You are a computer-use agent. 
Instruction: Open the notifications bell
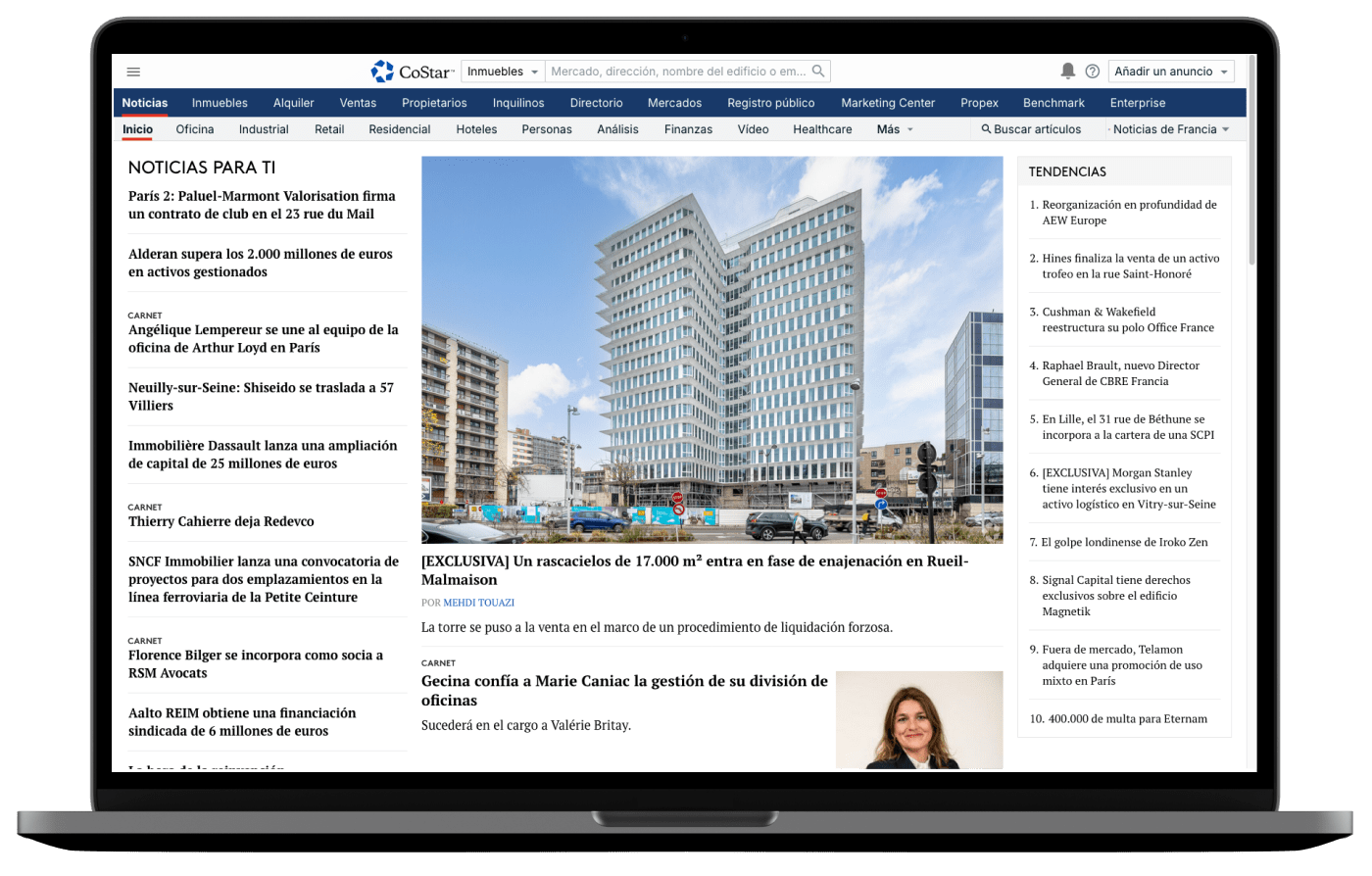coord(1067,72)
